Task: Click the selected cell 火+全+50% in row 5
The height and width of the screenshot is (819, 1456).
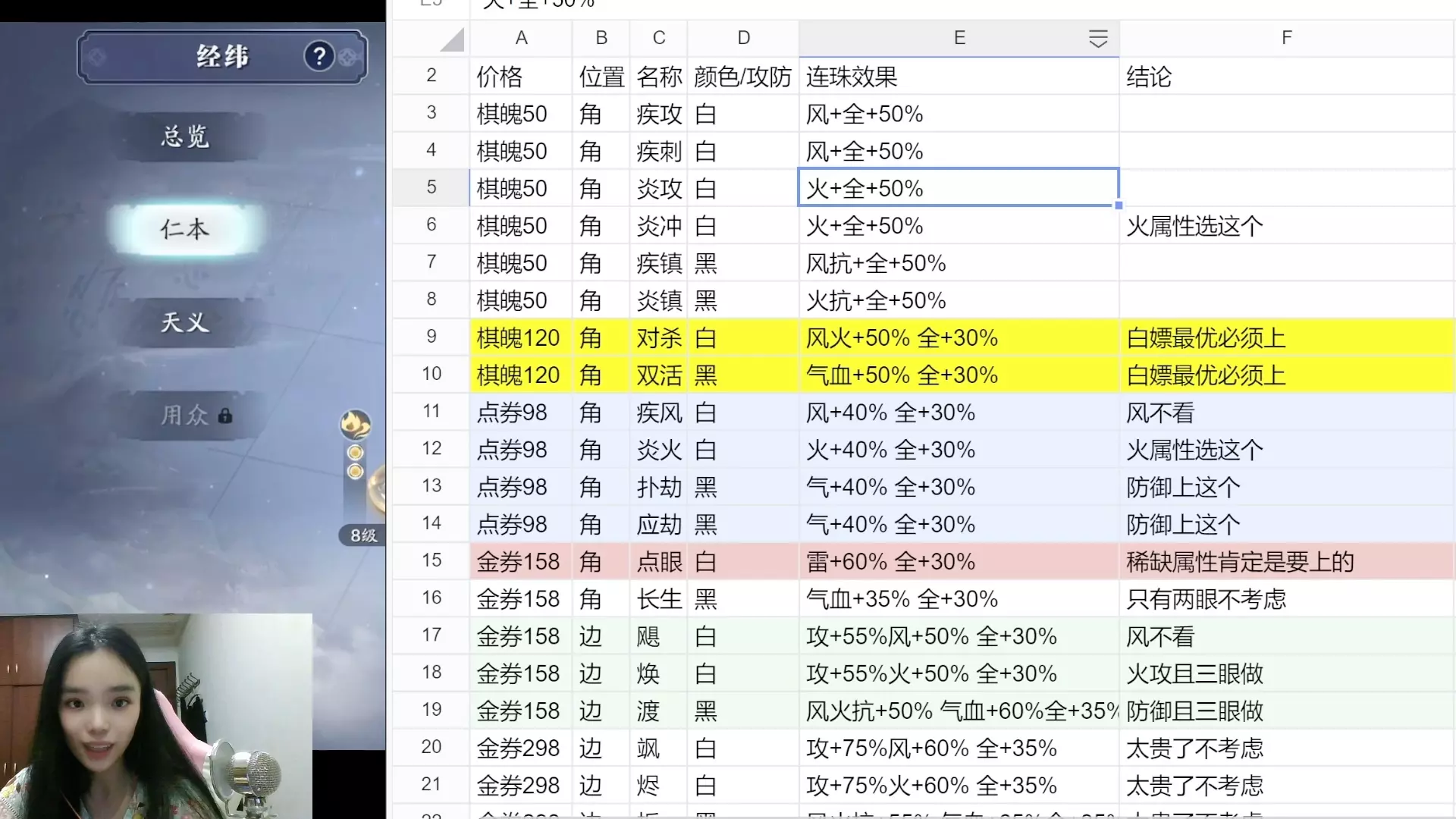Action: [x=957, y=188]
